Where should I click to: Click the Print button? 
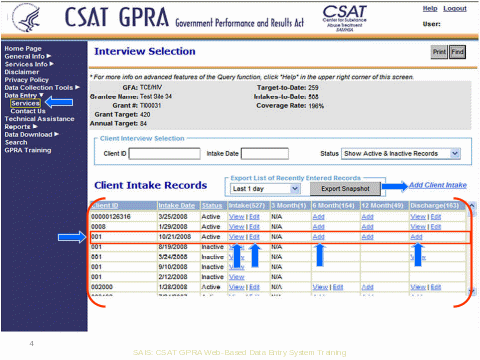(439, 52)
